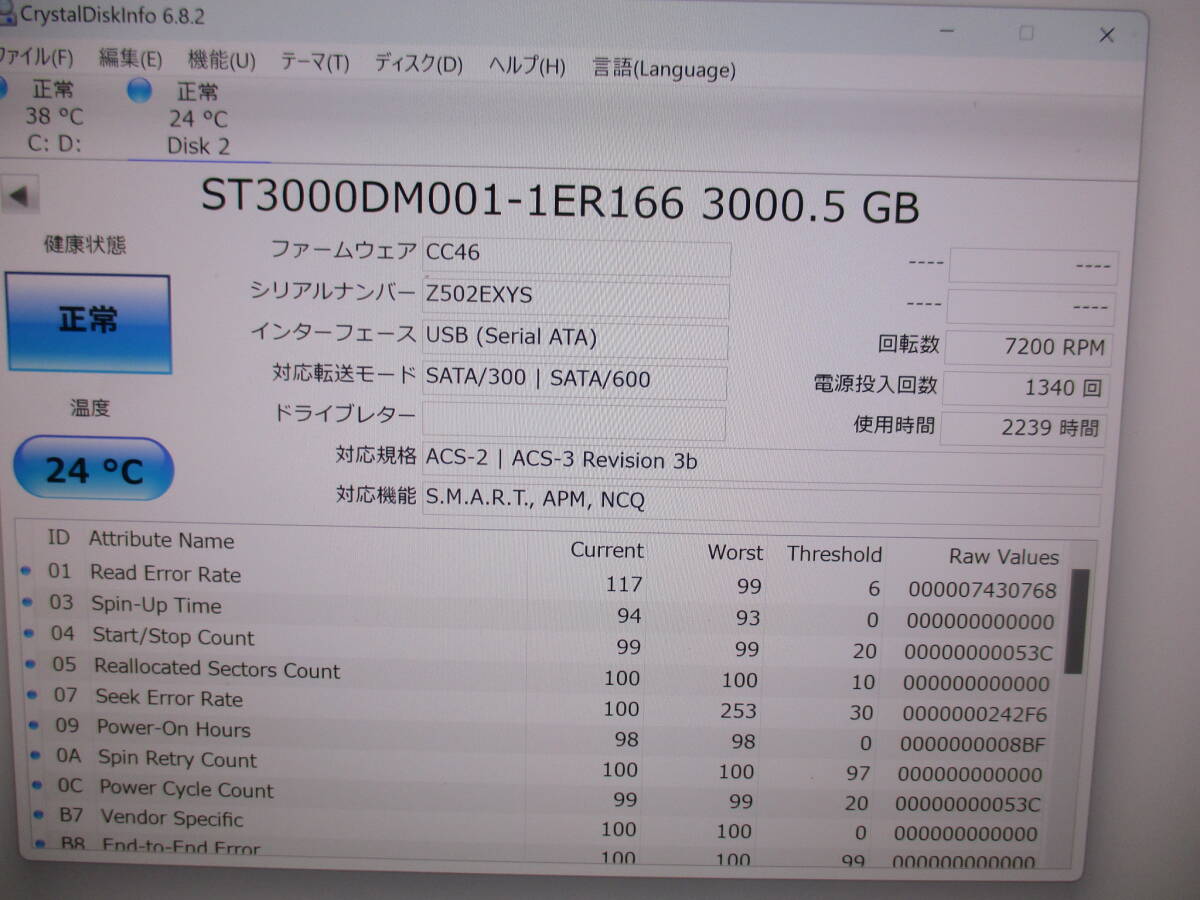Click the transfer mode field SATA/300 | SATA/600
Image resolution: width=1200 pixels, height=900 pixels.
point(574,381)
